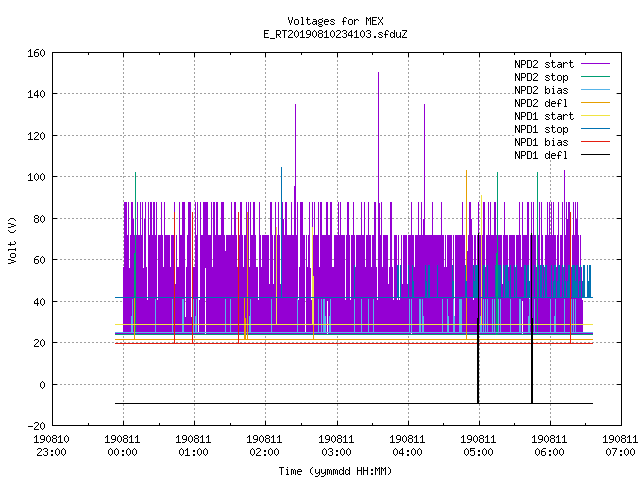Click the '190811 02:00' time tick label
The width and height of the screenshot is (640, 480).
tap(264, 446)
